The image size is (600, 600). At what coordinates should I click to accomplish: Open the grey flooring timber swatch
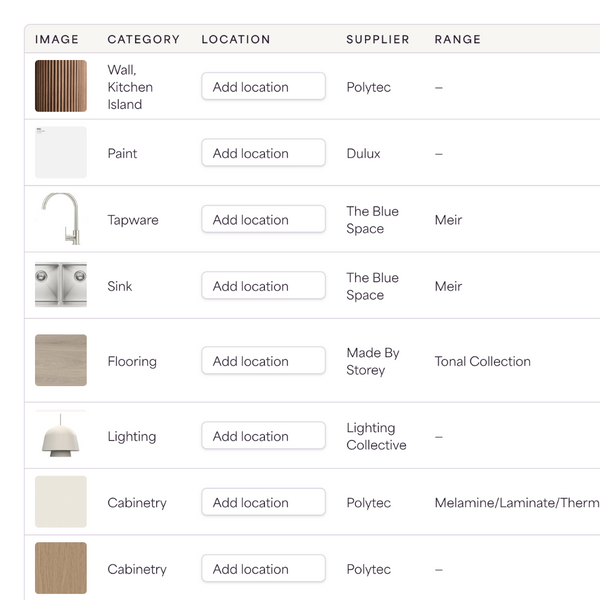pyautogui.click(x=61, y=360)
